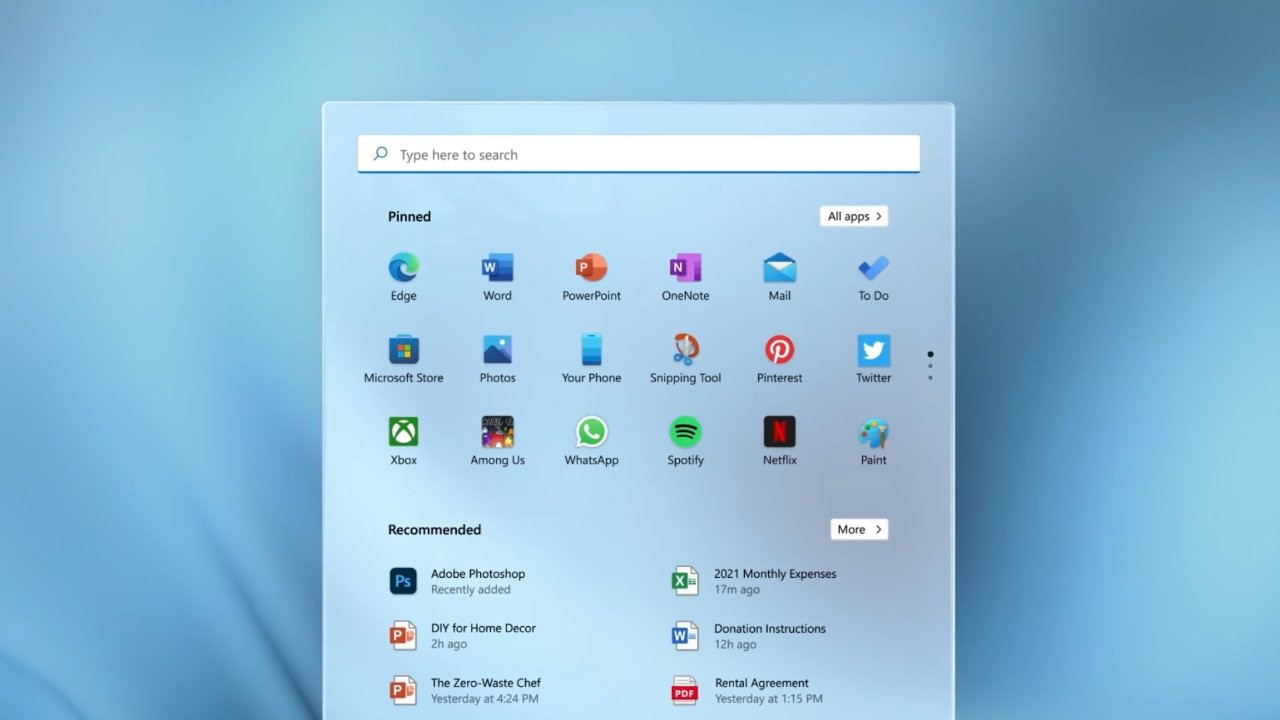
Task: Open recently added Adobe Photoshop
Action: point(477,581)
